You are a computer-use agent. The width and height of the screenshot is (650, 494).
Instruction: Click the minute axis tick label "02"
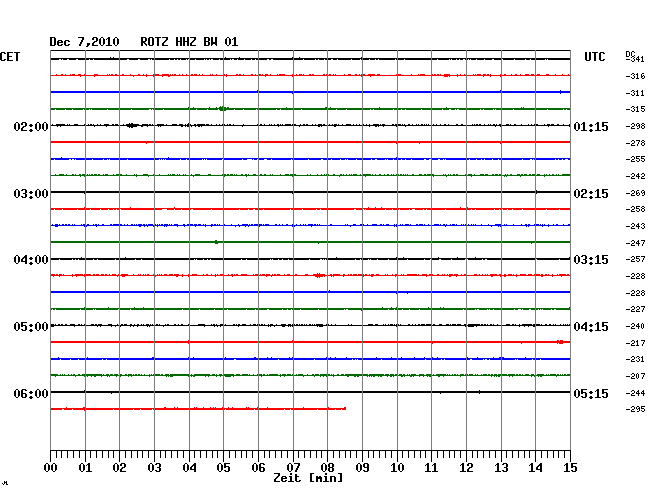coord(119,467)
